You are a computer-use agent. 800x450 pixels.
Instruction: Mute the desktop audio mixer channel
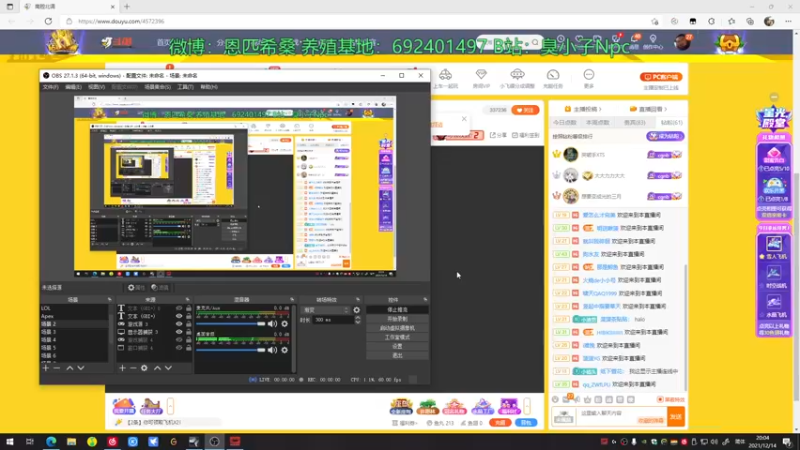[272, 350]
